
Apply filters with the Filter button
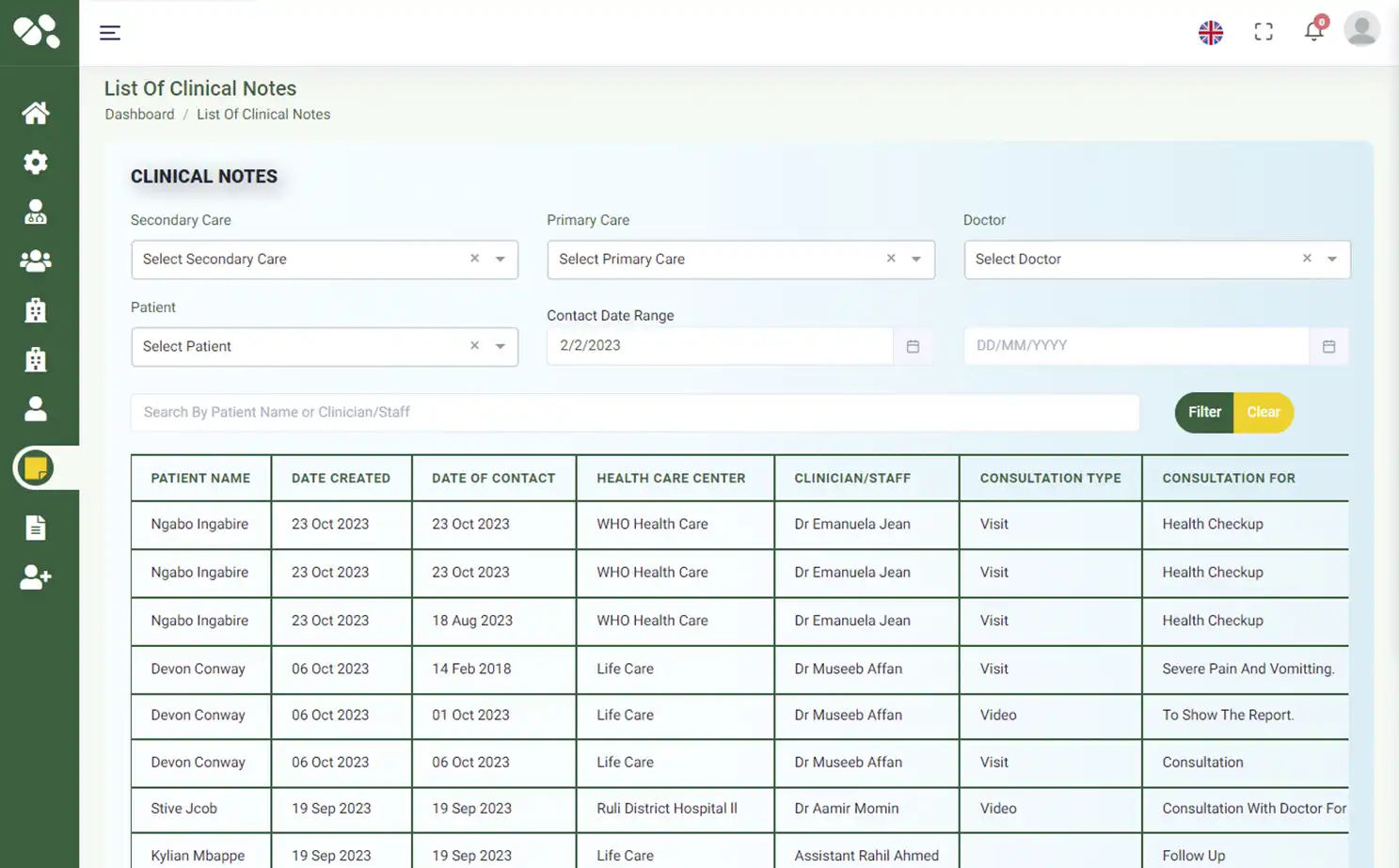point(1203,412)
